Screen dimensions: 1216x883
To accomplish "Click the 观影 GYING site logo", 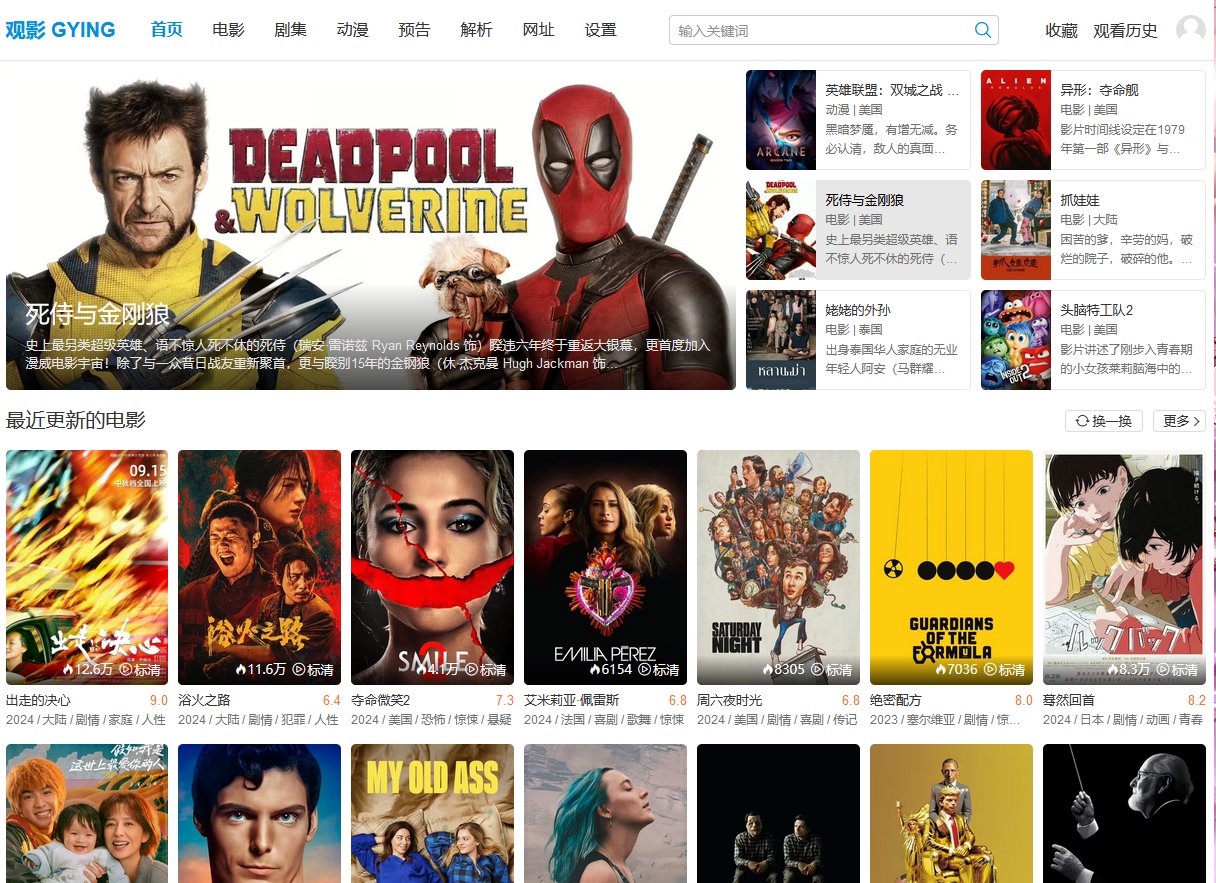I will (61, 30).
